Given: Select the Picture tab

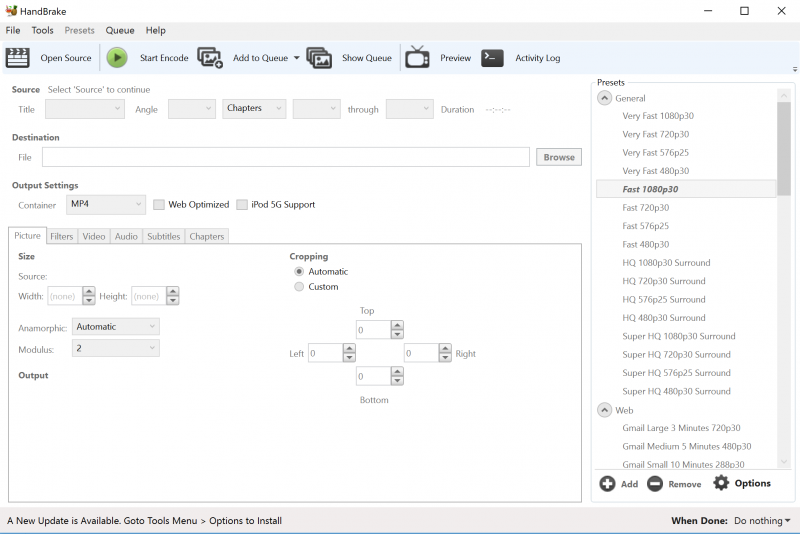Looking at the screenshot, I should click(x=28, y=236).
